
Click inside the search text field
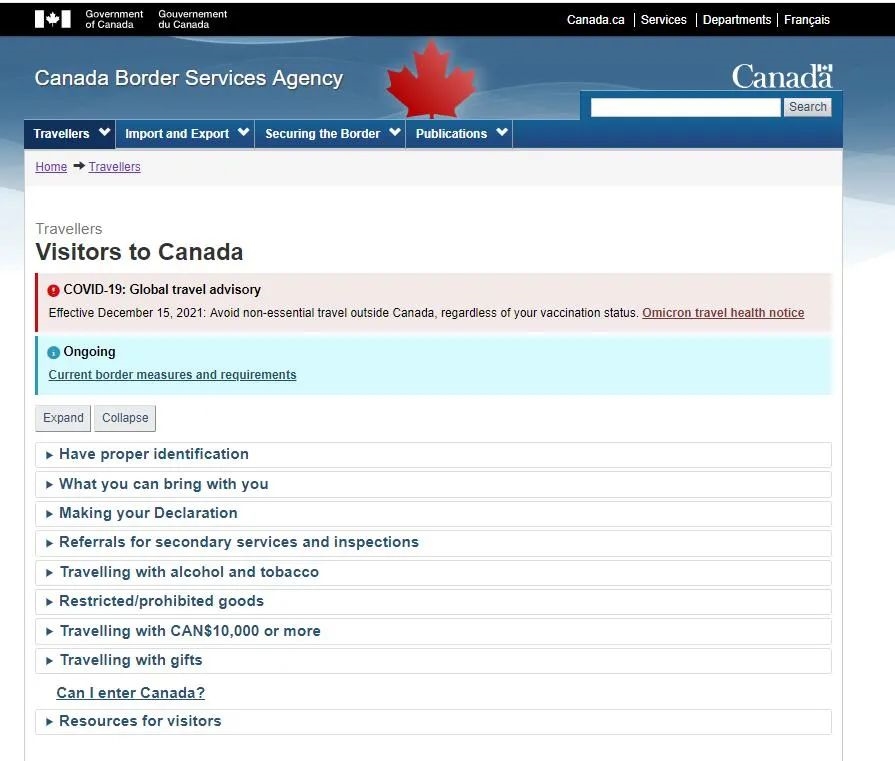pyautogui.click(x=685, y=107)
